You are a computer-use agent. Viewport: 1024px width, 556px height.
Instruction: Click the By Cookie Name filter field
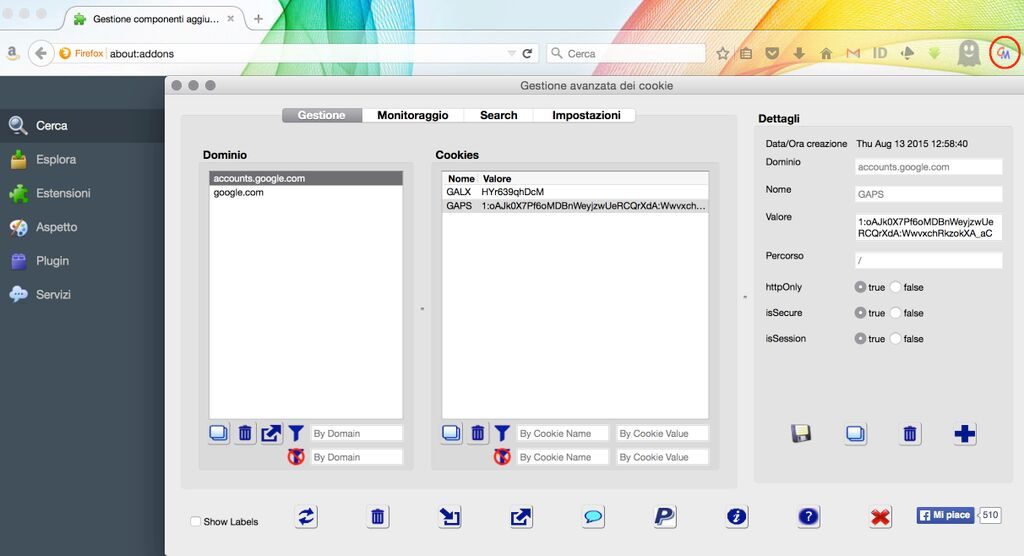coord(560,433)
